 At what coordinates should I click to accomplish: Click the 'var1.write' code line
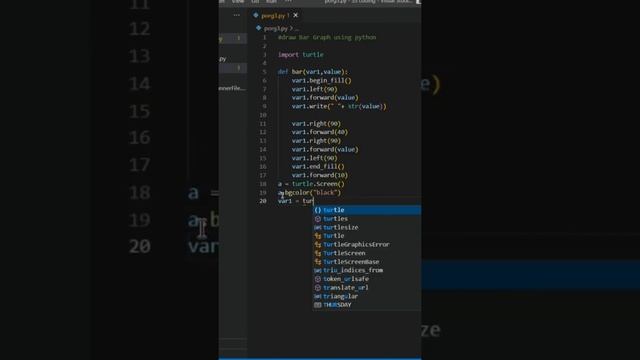tap(339, 106)
